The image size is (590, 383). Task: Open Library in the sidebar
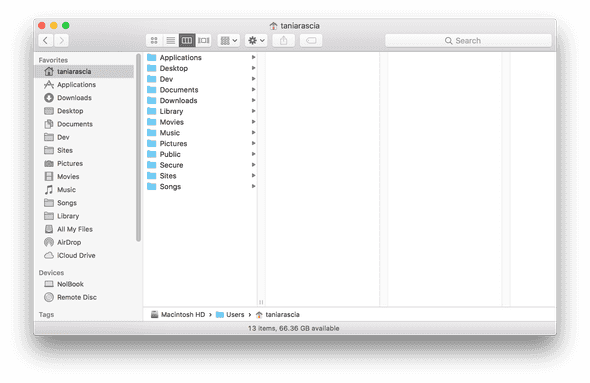coord(84,216)
